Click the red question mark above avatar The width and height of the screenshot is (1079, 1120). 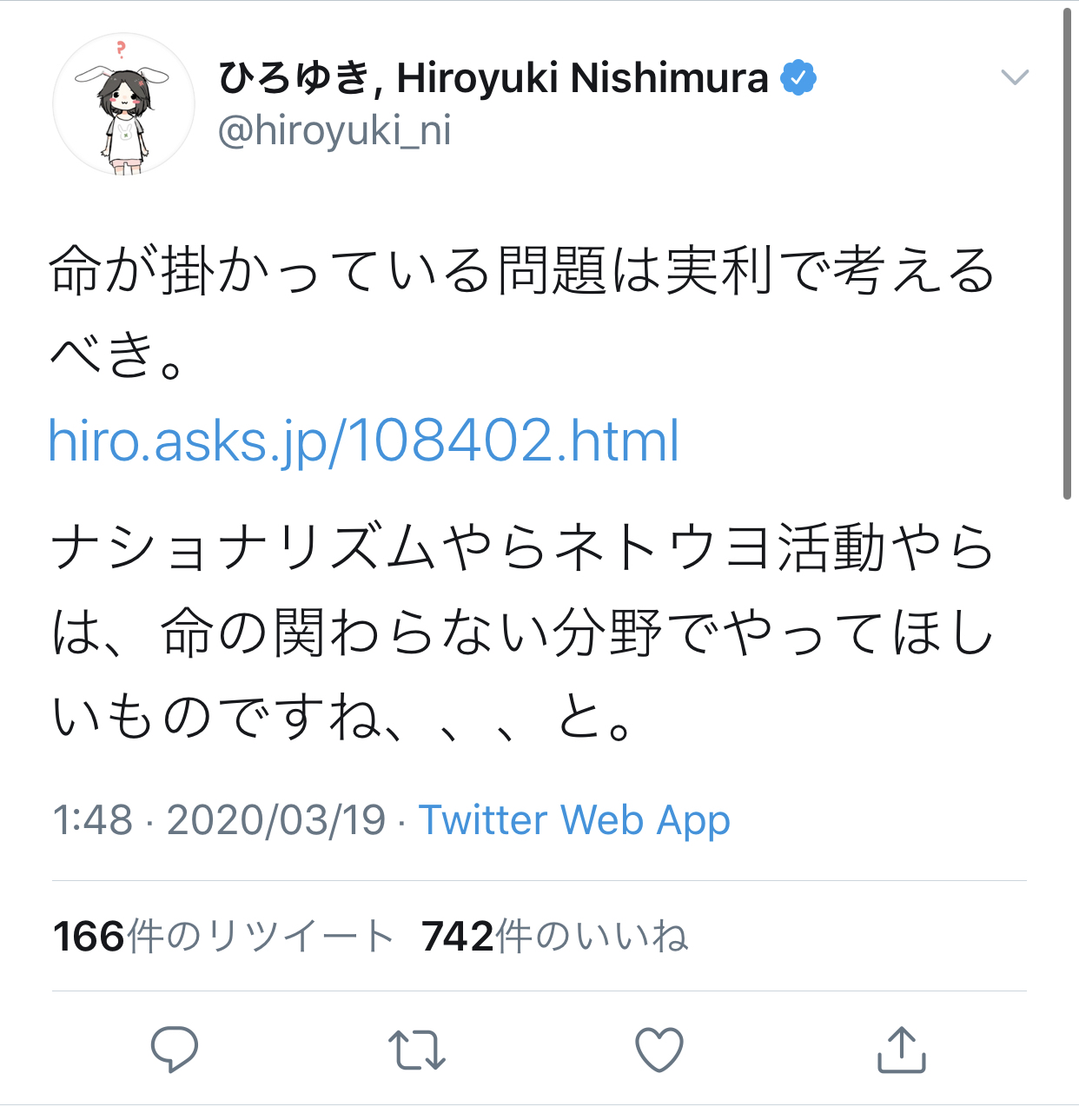(121, 48)
